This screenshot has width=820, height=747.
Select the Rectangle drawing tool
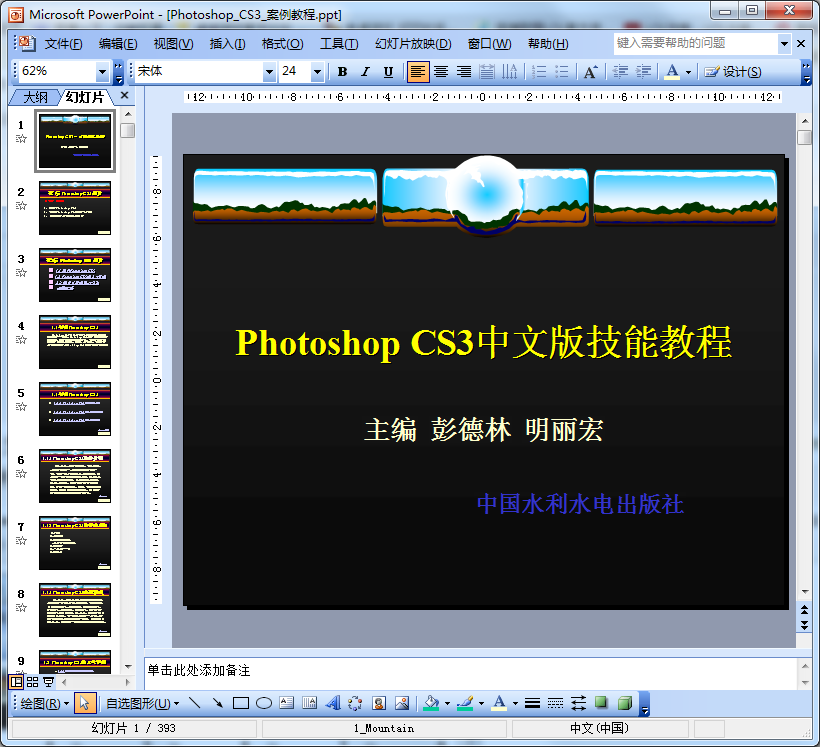tap(241, 703)
